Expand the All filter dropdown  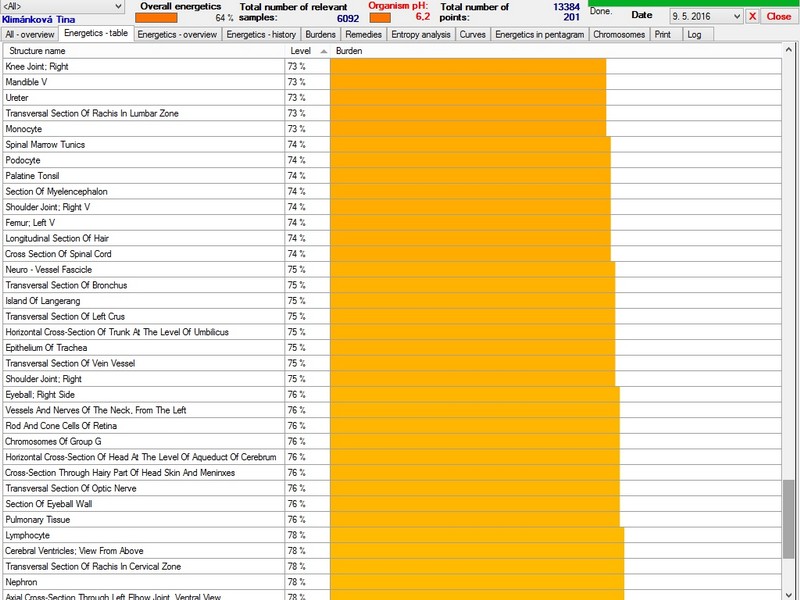point(119,6)
